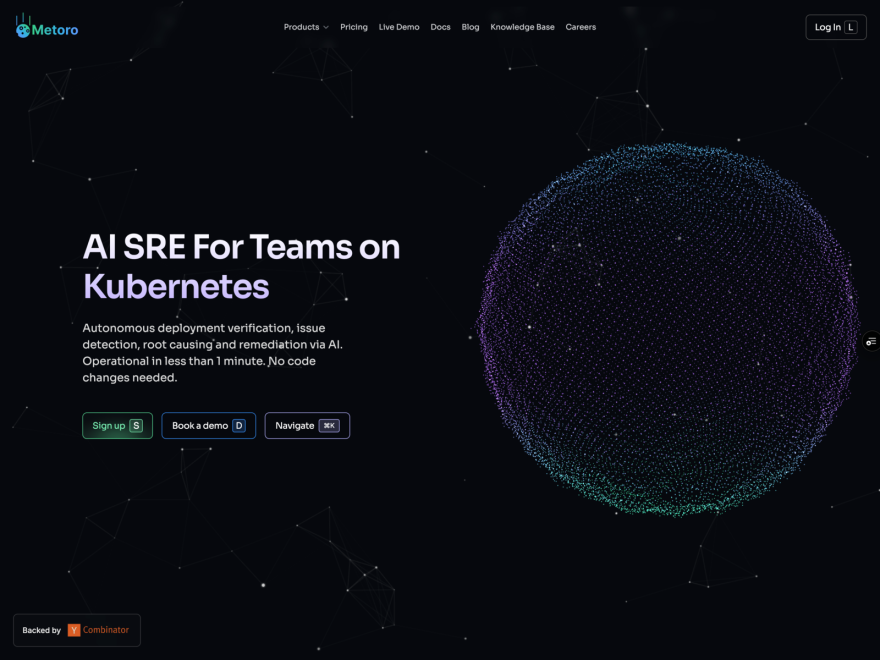
Task: Open the Navigate command palette button
Action: tap(307, 426)
